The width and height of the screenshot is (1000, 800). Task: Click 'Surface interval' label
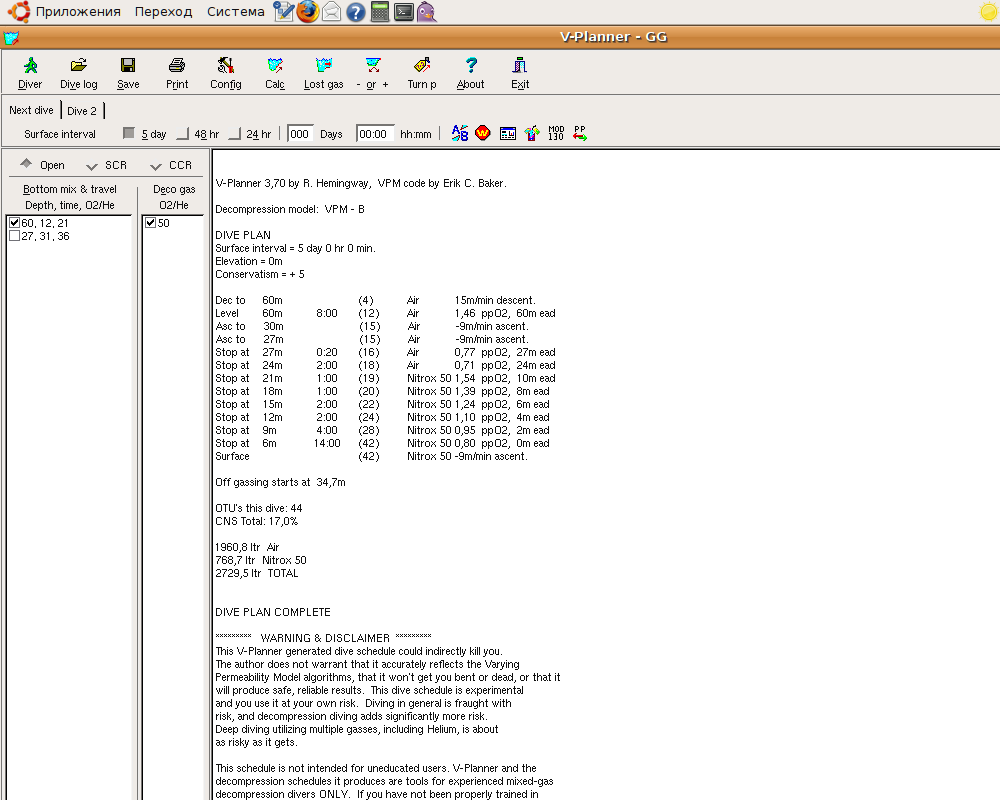tap(60, 134)
